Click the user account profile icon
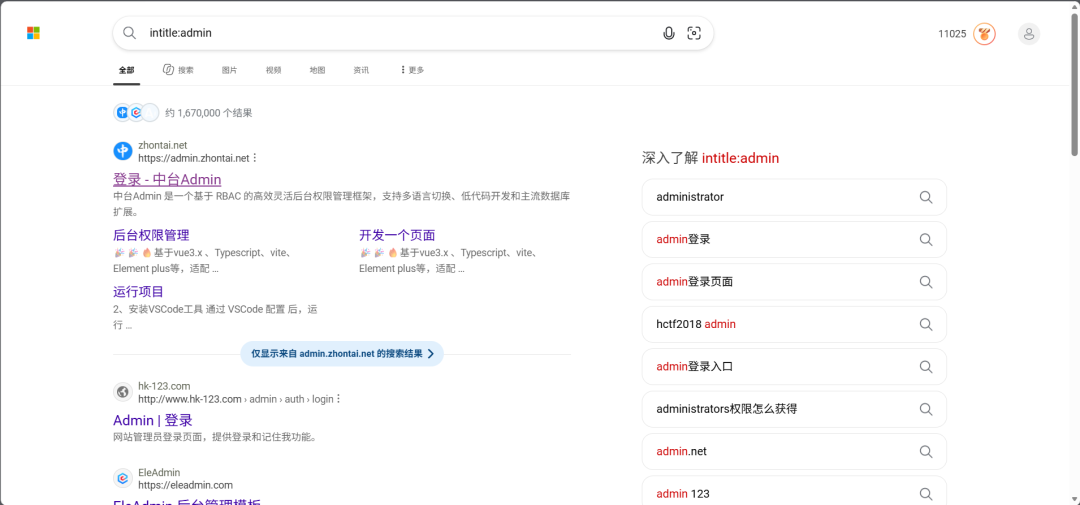 pyautogui.click(x=1029, y=34)
